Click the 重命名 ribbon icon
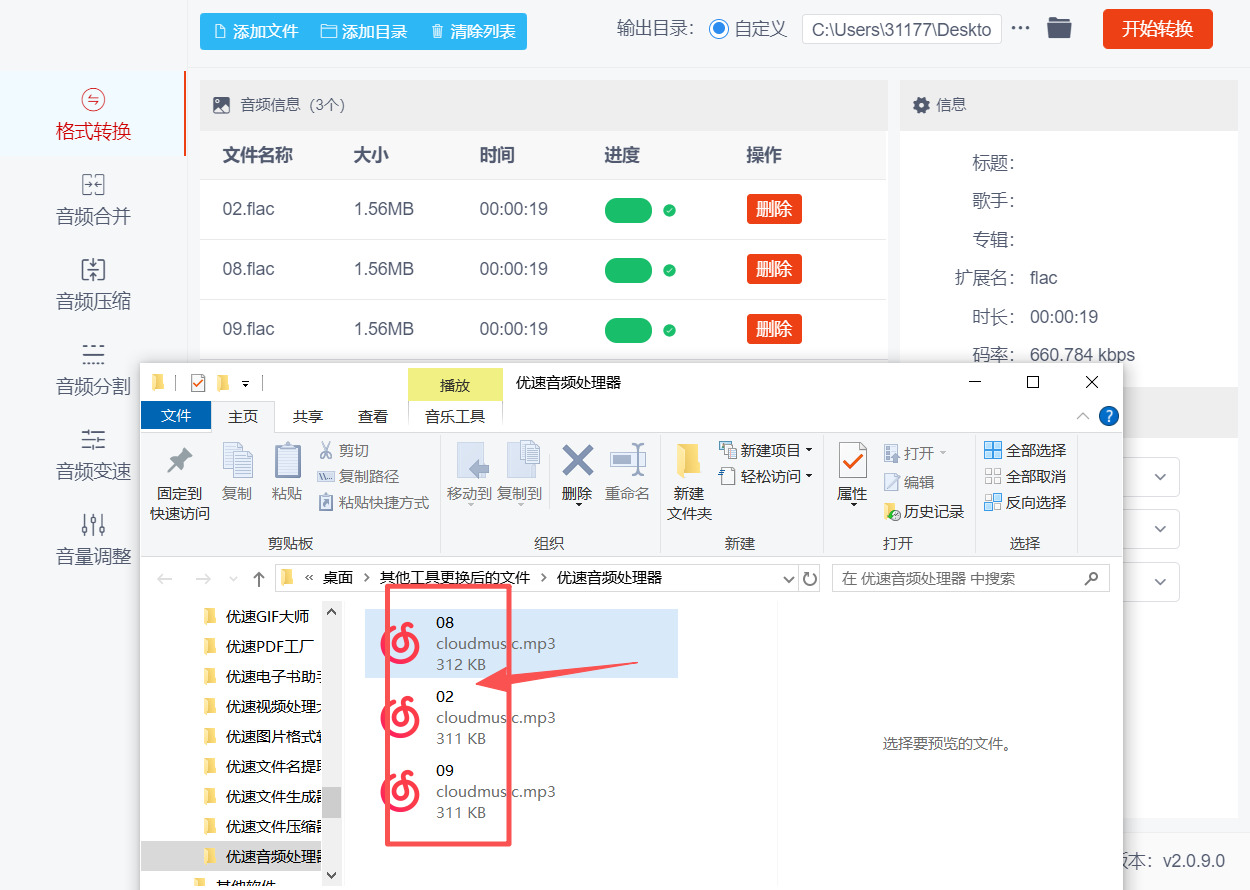Screen dimensions: 1250x890 [x=628, y=460]
